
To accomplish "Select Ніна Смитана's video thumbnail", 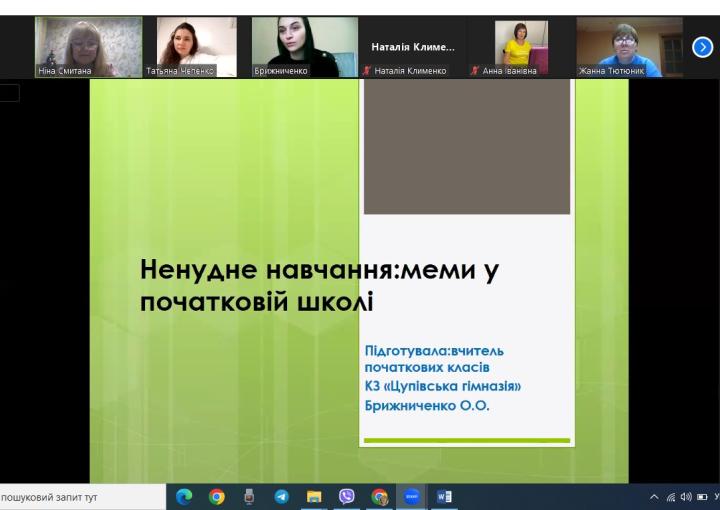I will point(88,45).
